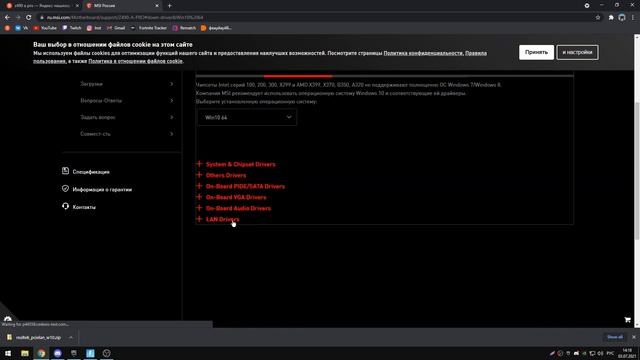Screen dimensions: 640x360
Task: Click the Chrome taskbar icon
Action: click(x=41, y=353)
